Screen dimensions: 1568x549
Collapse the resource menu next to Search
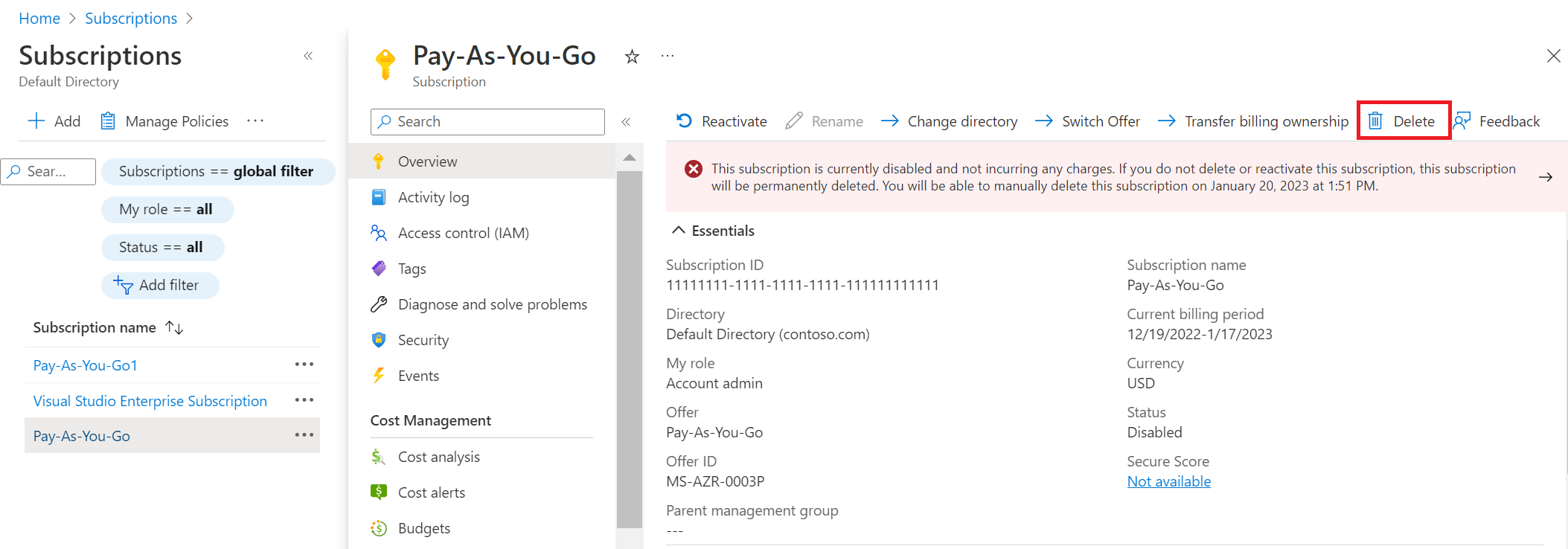[x=626, y=122]
